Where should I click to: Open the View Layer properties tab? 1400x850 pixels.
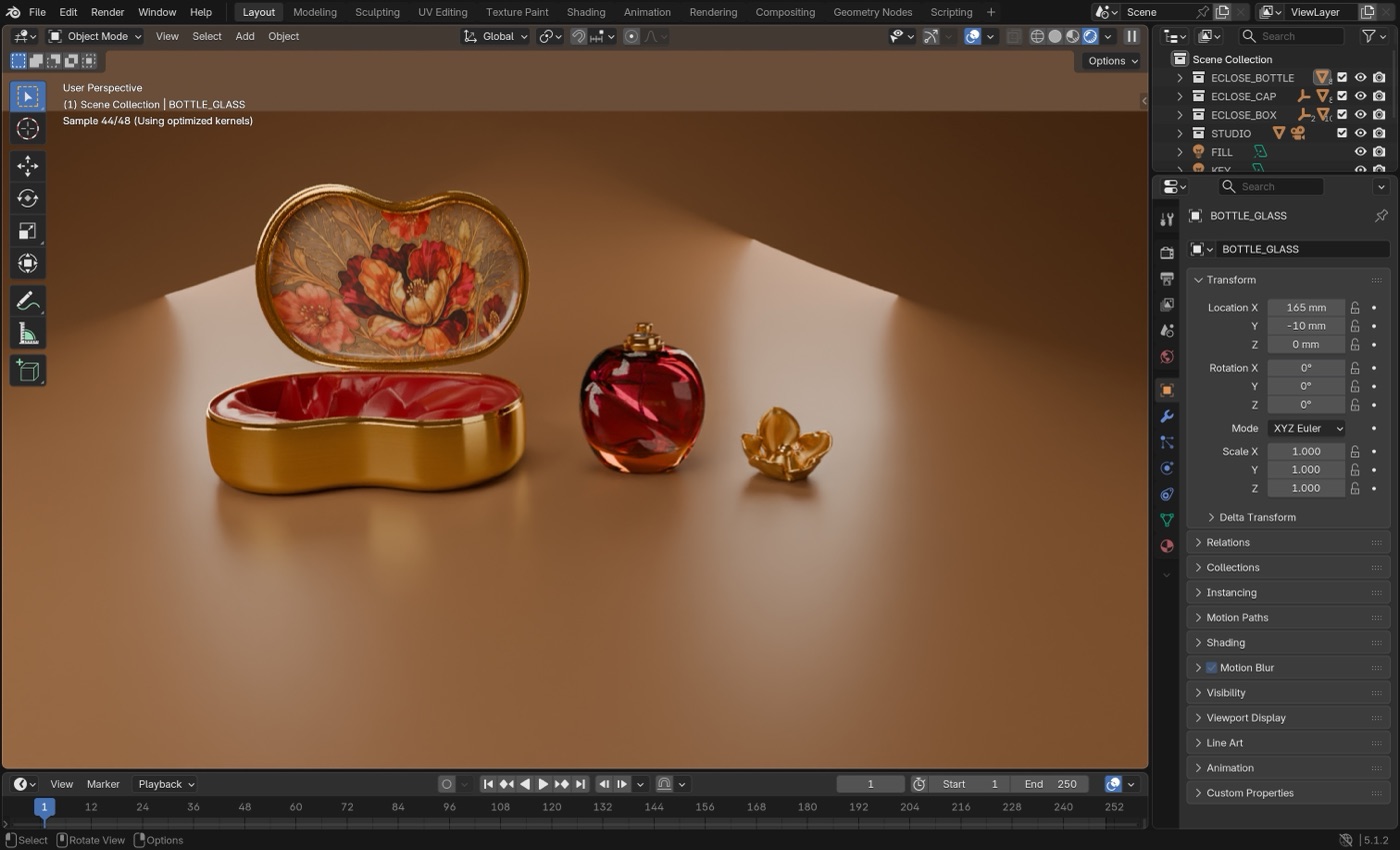(1166, 304)
